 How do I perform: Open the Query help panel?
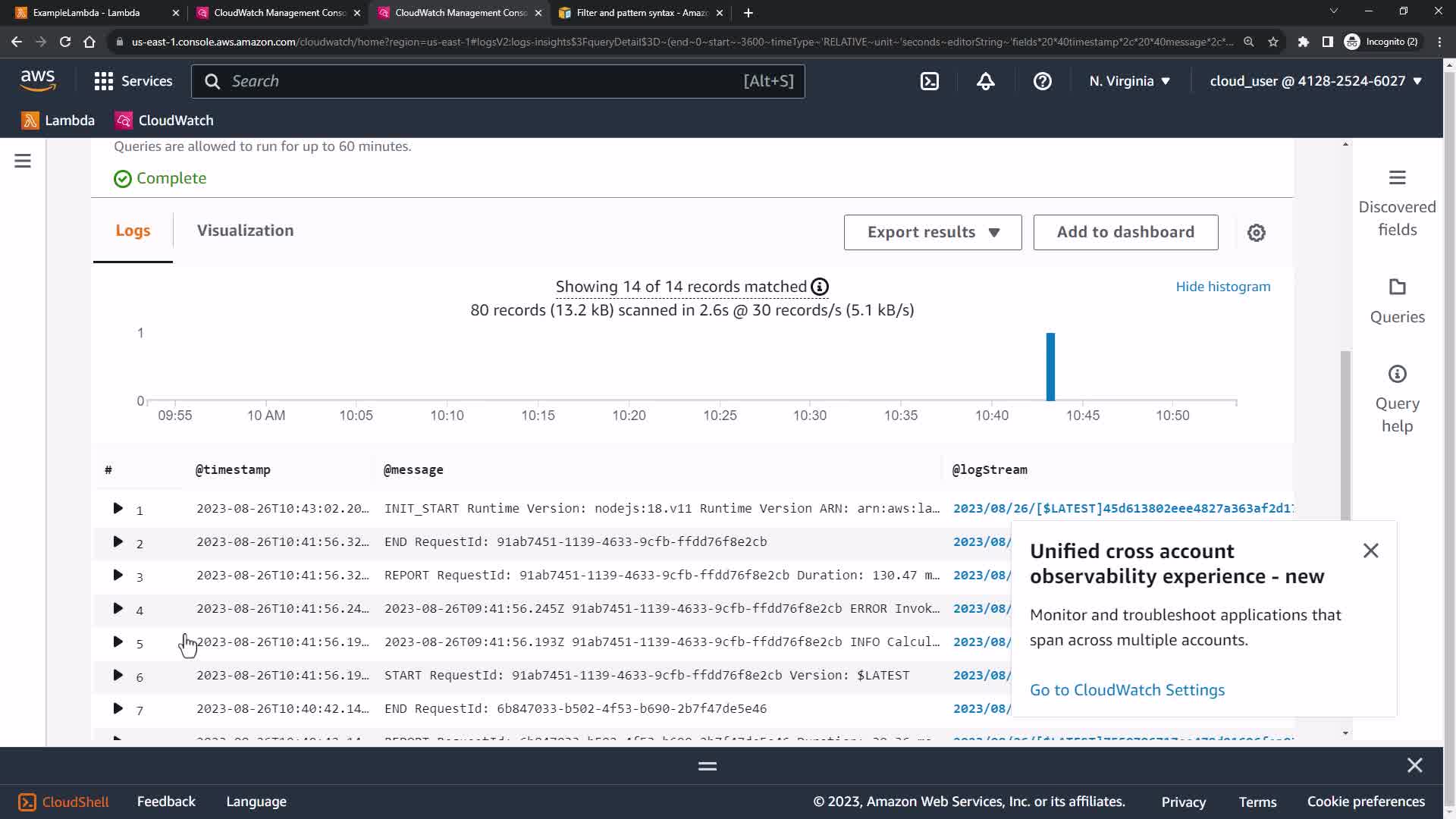[x=1397, y=399]
